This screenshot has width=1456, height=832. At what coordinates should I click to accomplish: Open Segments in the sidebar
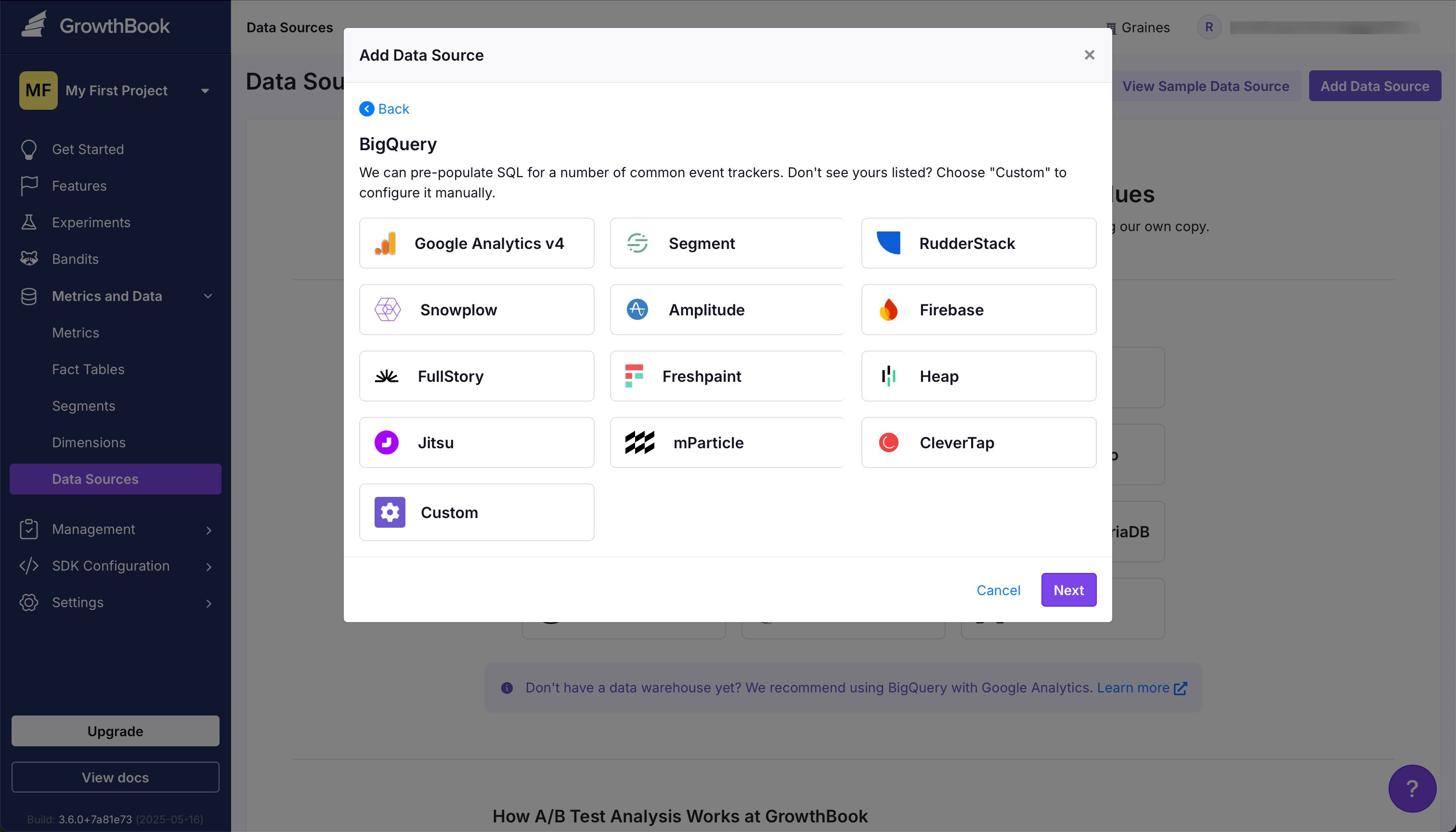83,406
